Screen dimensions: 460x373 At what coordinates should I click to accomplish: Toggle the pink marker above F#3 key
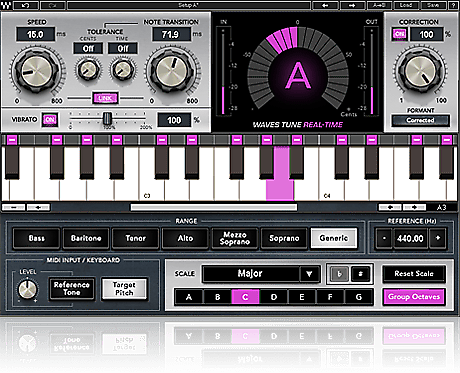point(237,140)
